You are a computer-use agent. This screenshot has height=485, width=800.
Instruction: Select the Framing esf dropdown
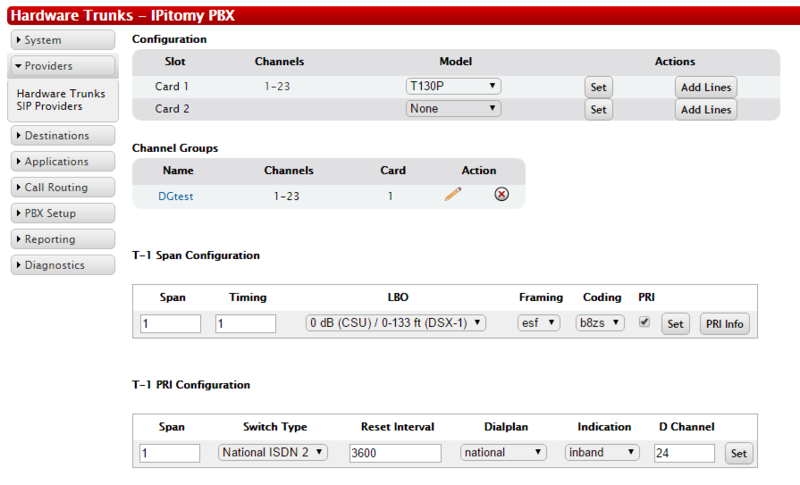coord(539,323)
